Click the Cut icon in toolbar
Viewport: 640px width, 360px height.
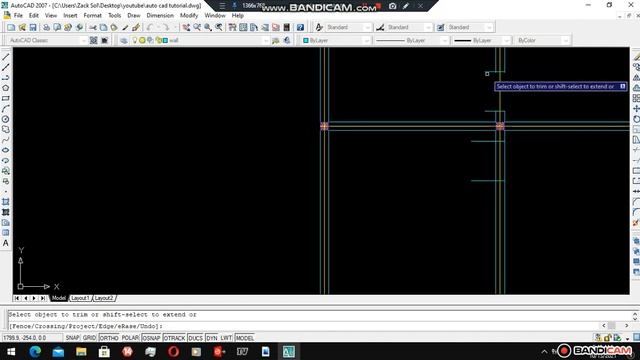click(x=93, y=27)
